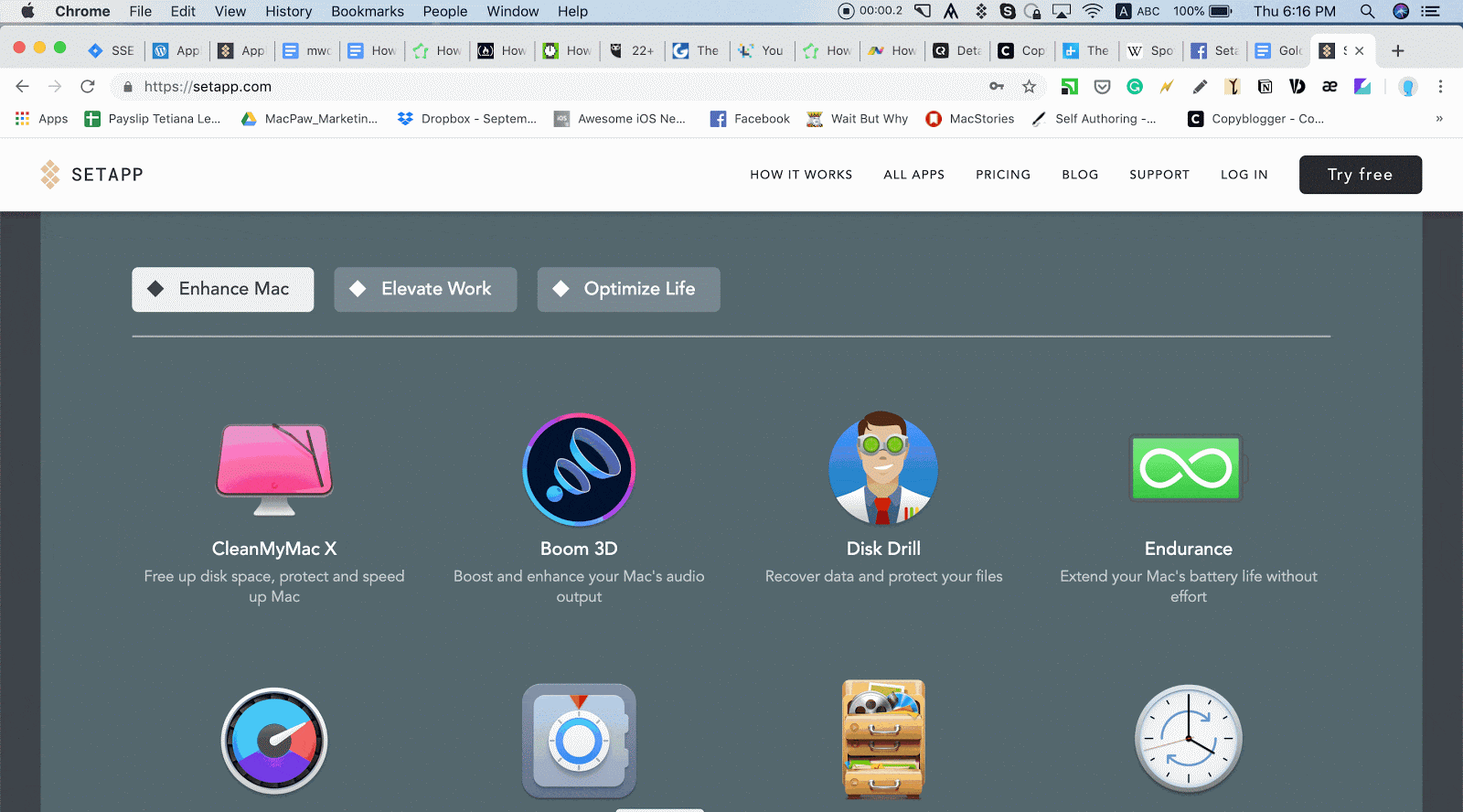Go back with browser back arrow
This screenshot has width=1463, height=812.
(23, 86)
